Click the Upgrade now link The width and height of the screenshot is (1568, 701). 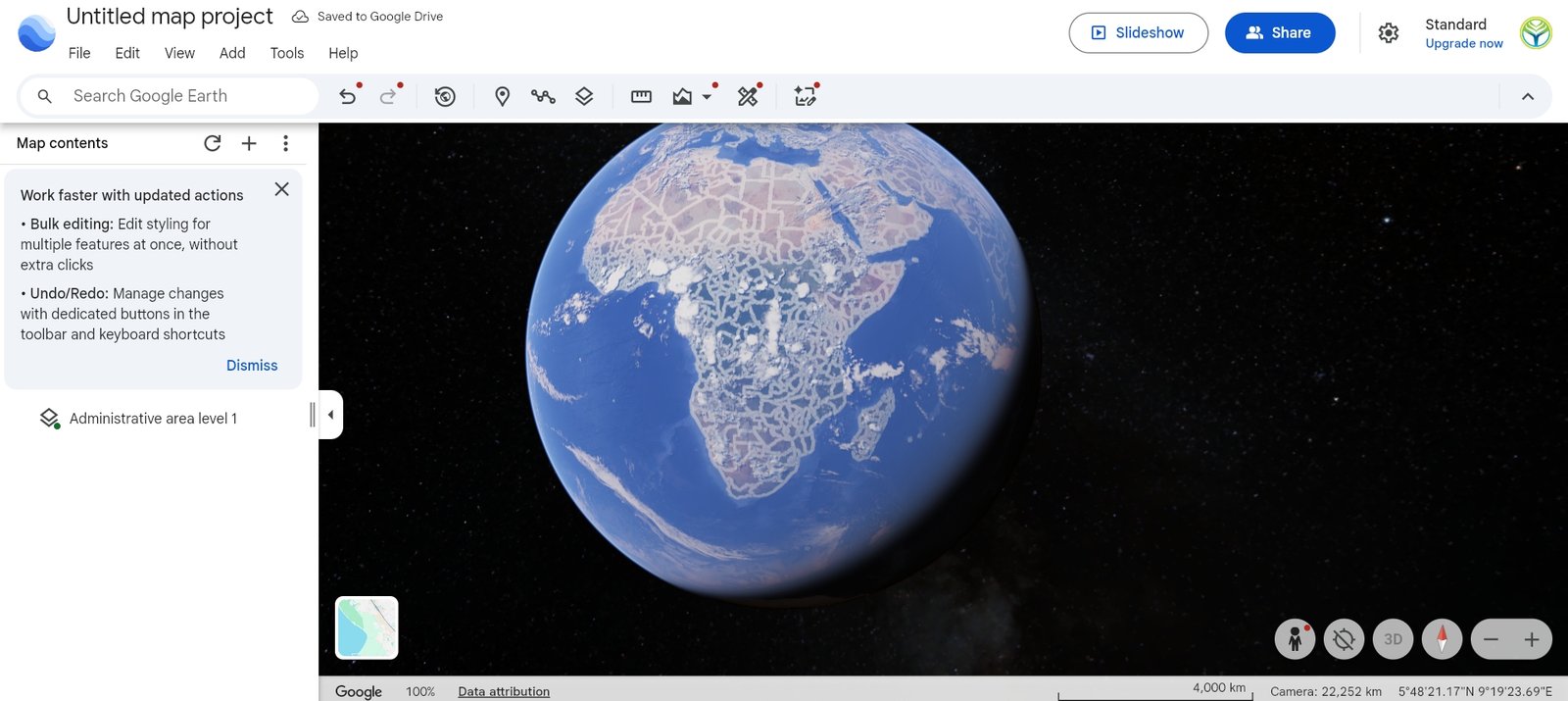[x=1464, y=43]
